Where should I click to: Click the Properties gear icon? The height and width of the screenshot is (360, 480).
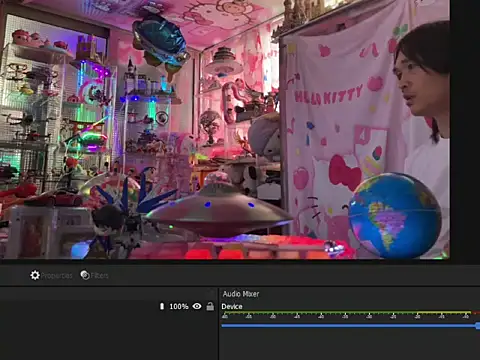coord(35,275)
